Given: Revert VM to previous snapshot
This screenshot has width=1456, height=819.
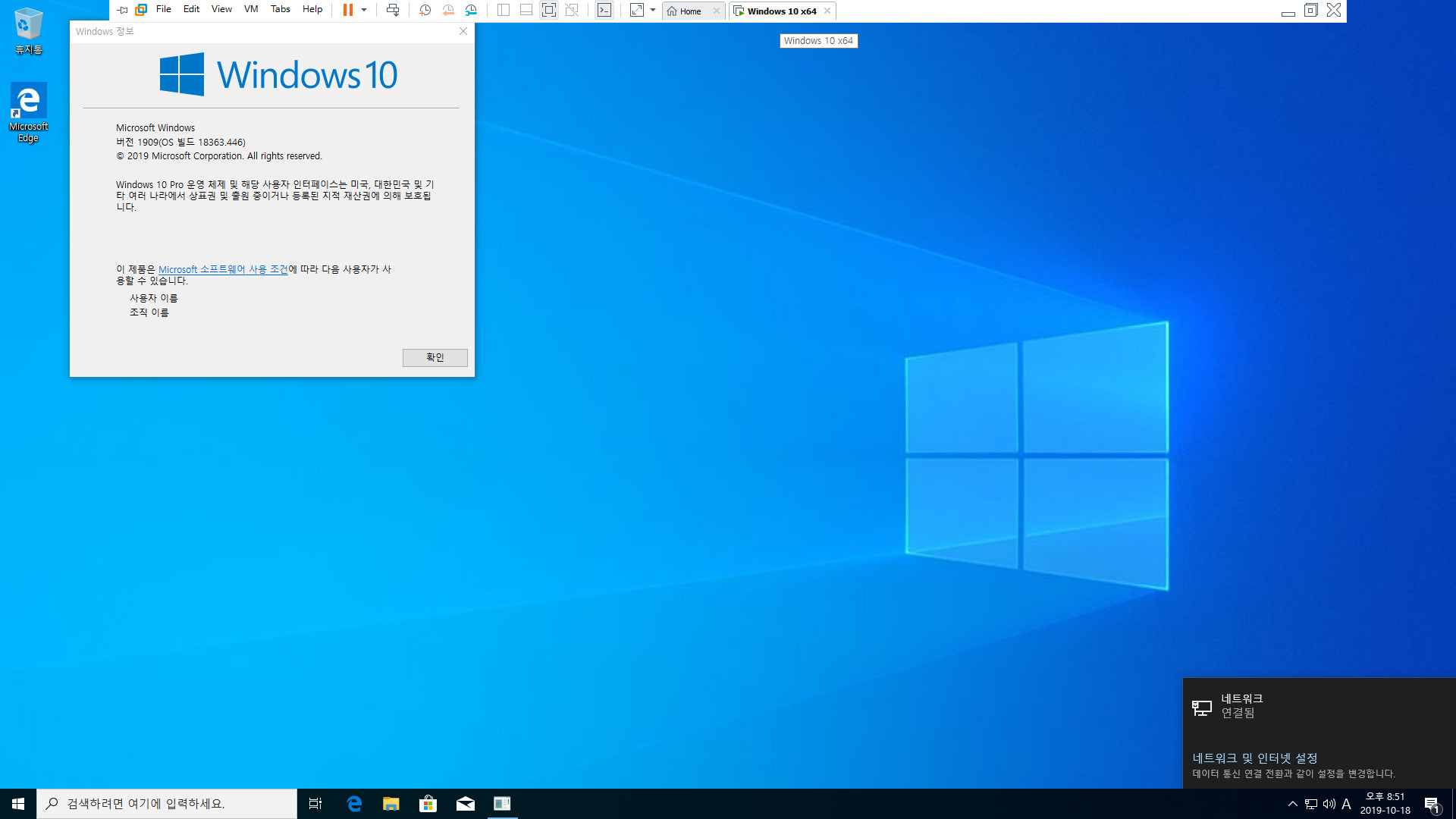Looking at the screenshot, I should (448, 10).
